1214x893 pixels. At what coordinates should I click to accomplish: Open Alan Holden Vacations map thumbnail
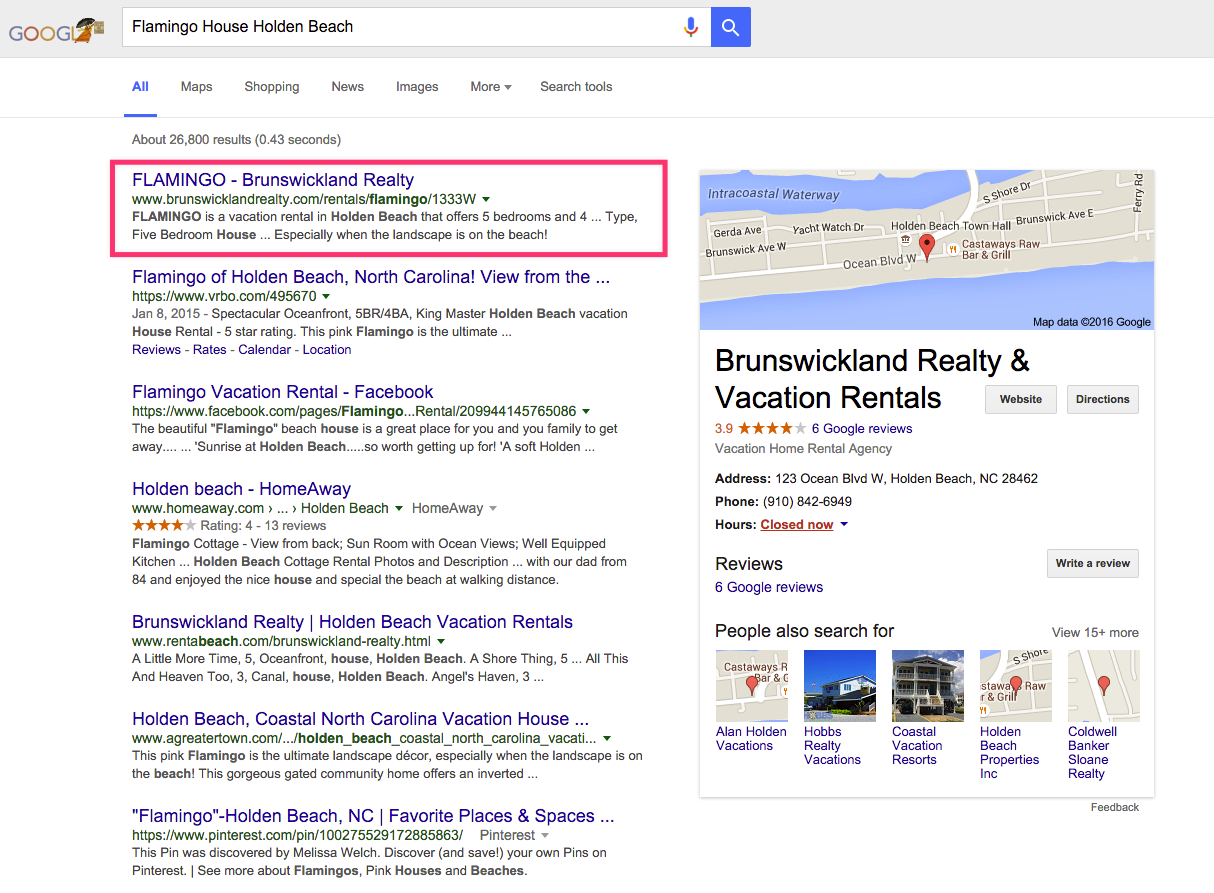[x=752, y=686]
